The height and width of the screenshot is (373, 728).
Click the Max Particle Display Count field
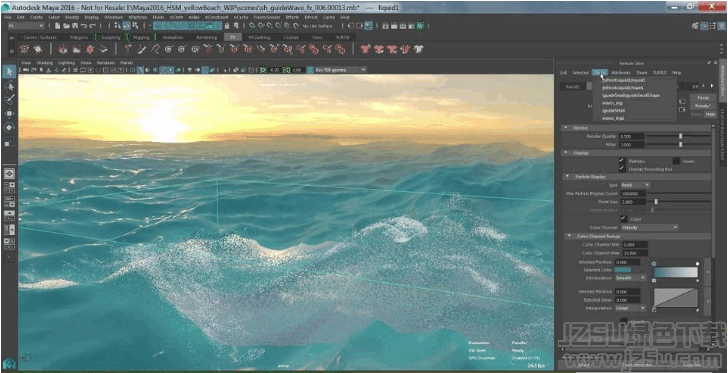tap(633, 193)
